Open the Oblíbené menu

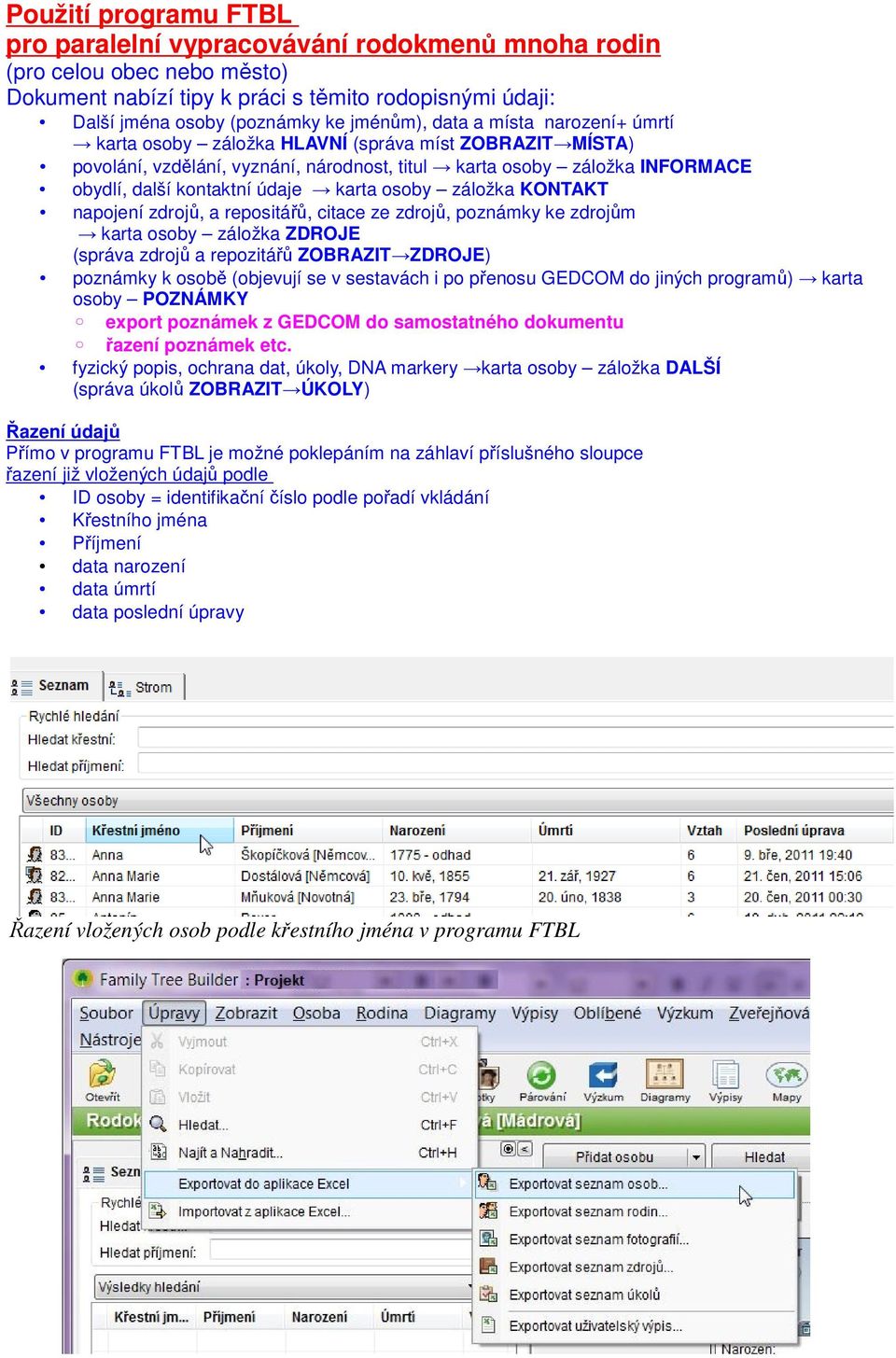[608, 1013]
